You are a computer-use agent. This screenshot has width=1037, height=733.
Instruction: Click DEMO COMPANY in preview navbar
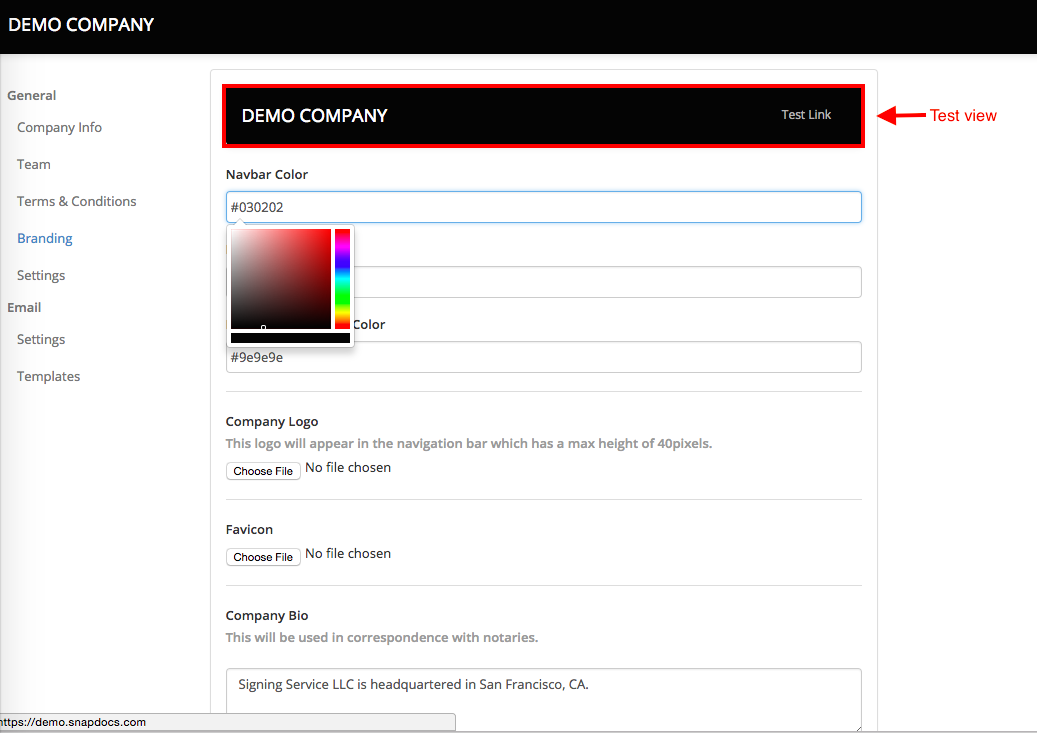point(314,116)
